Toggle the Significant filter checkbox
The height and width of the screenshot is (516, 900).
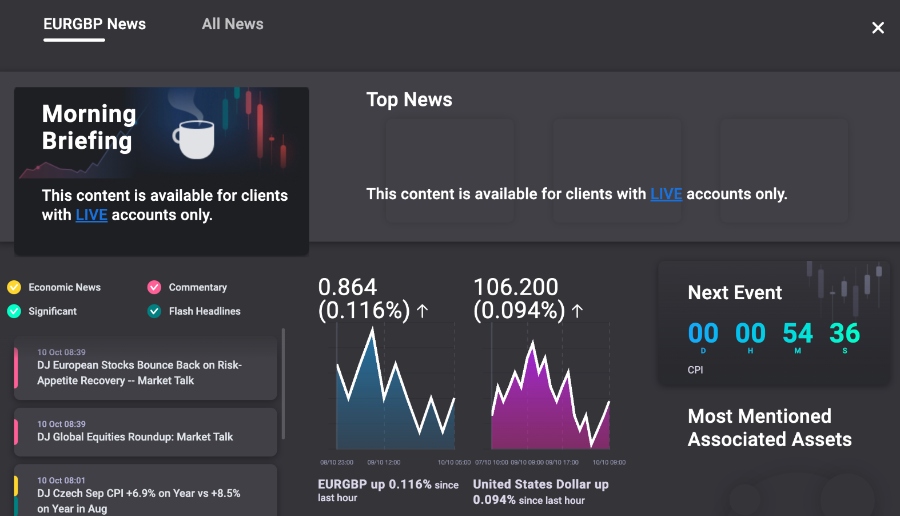click(x=14, y=311)
